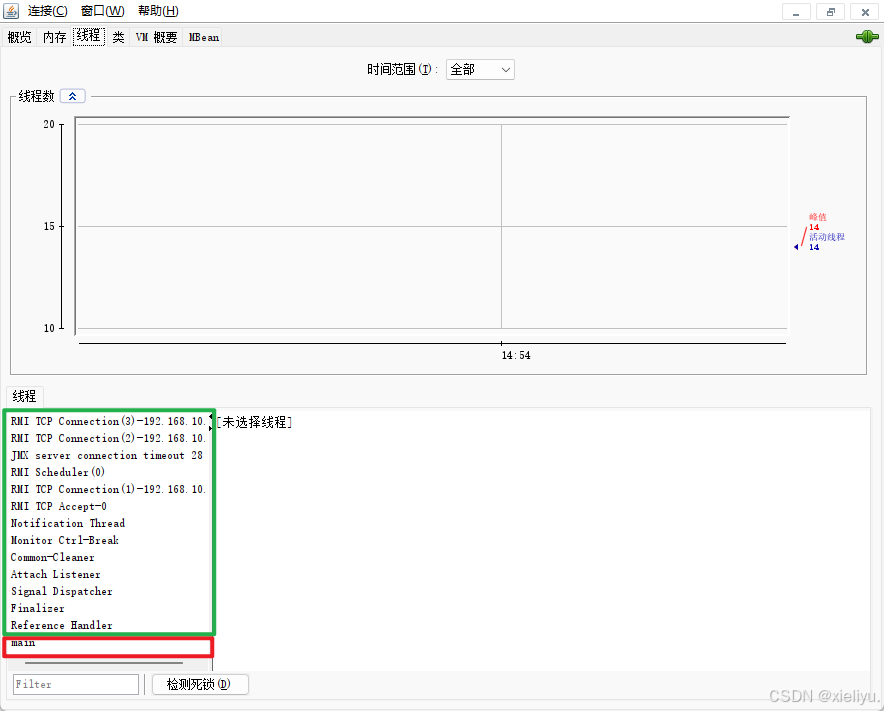Click the 检测死锁(D) button
This screenshot has width=884, height=711.
[x=200, y=684]
